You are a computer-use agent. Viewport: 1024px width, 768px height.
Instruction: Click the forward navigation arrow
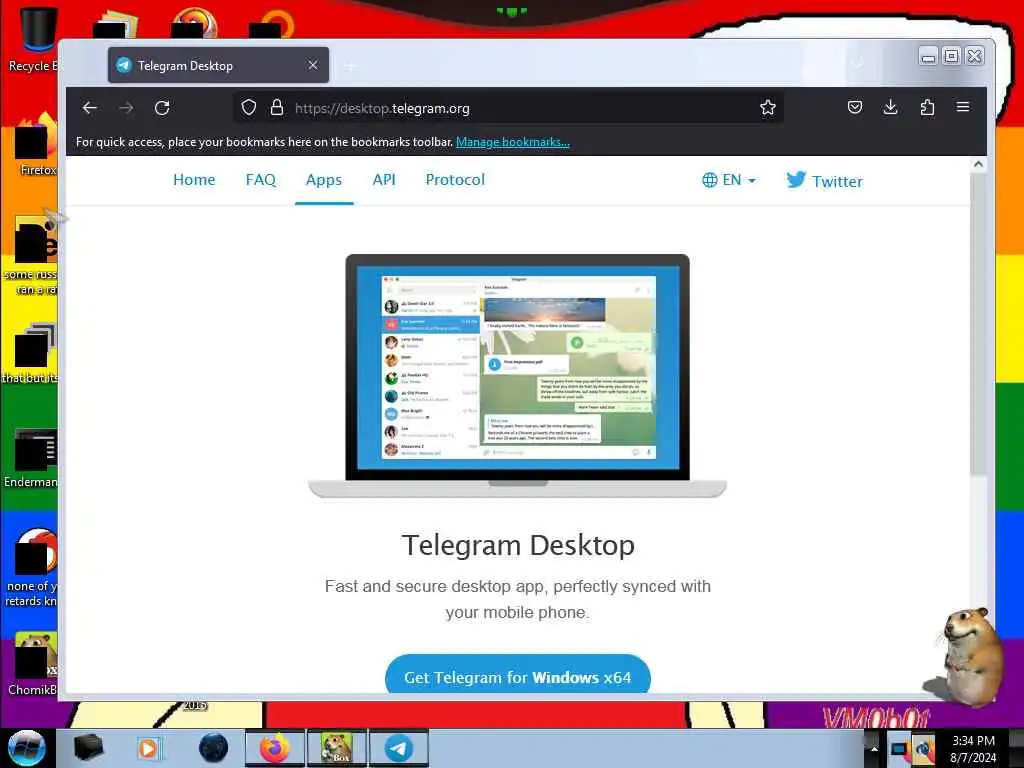126,108
